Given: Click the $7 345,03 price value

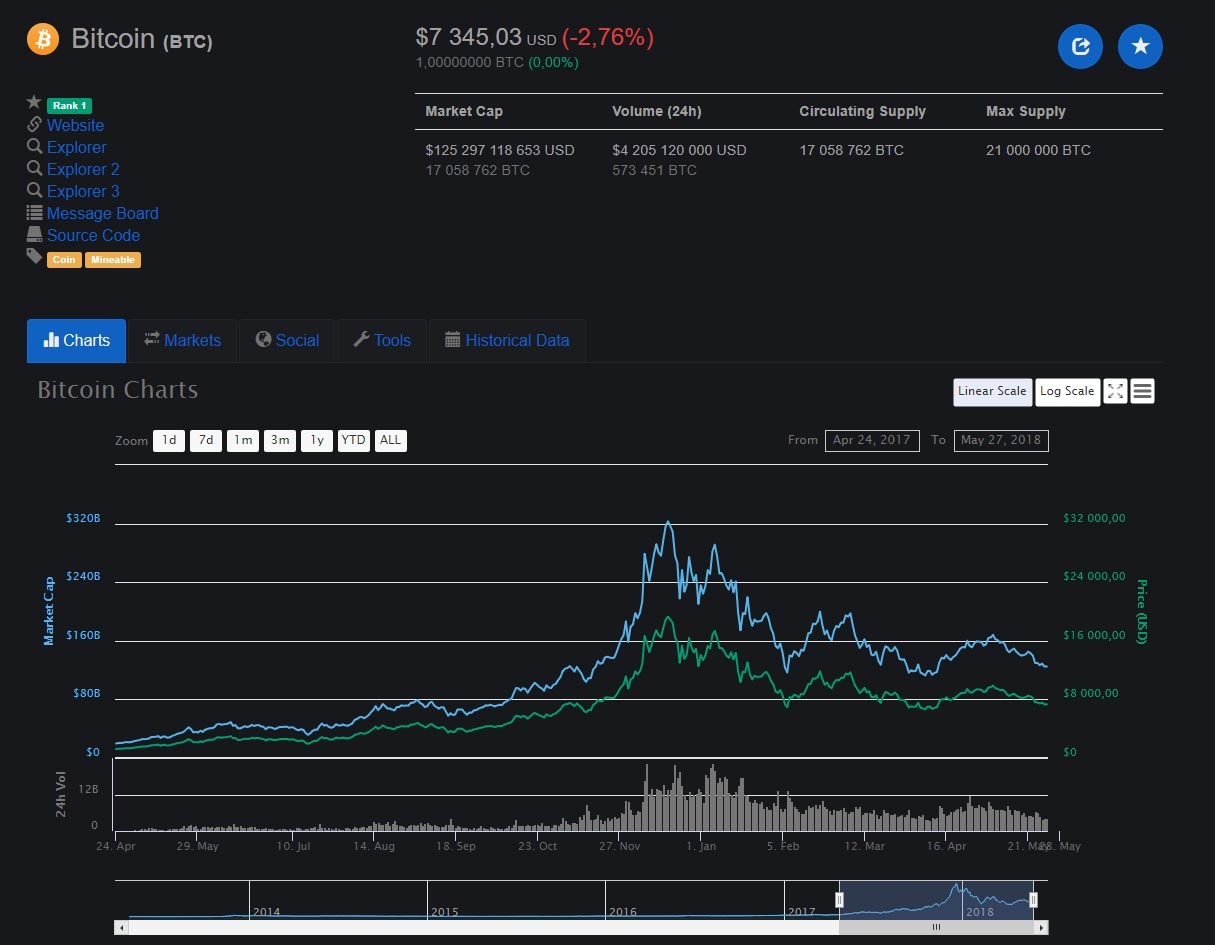Looking at the screenshot, I should (x=469, y=37).
